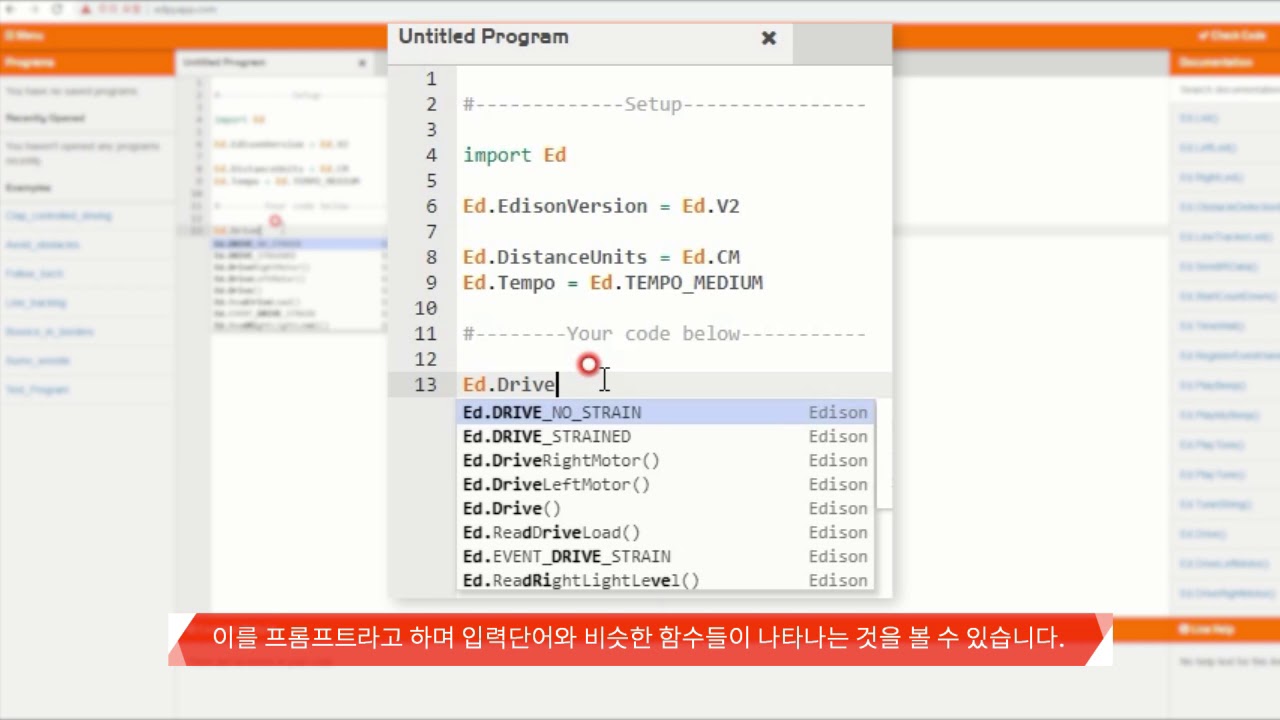Click the 'Examples' heading in Programs panel
1280x720 pixels.
pyautogui.click(x=28, y=188)
